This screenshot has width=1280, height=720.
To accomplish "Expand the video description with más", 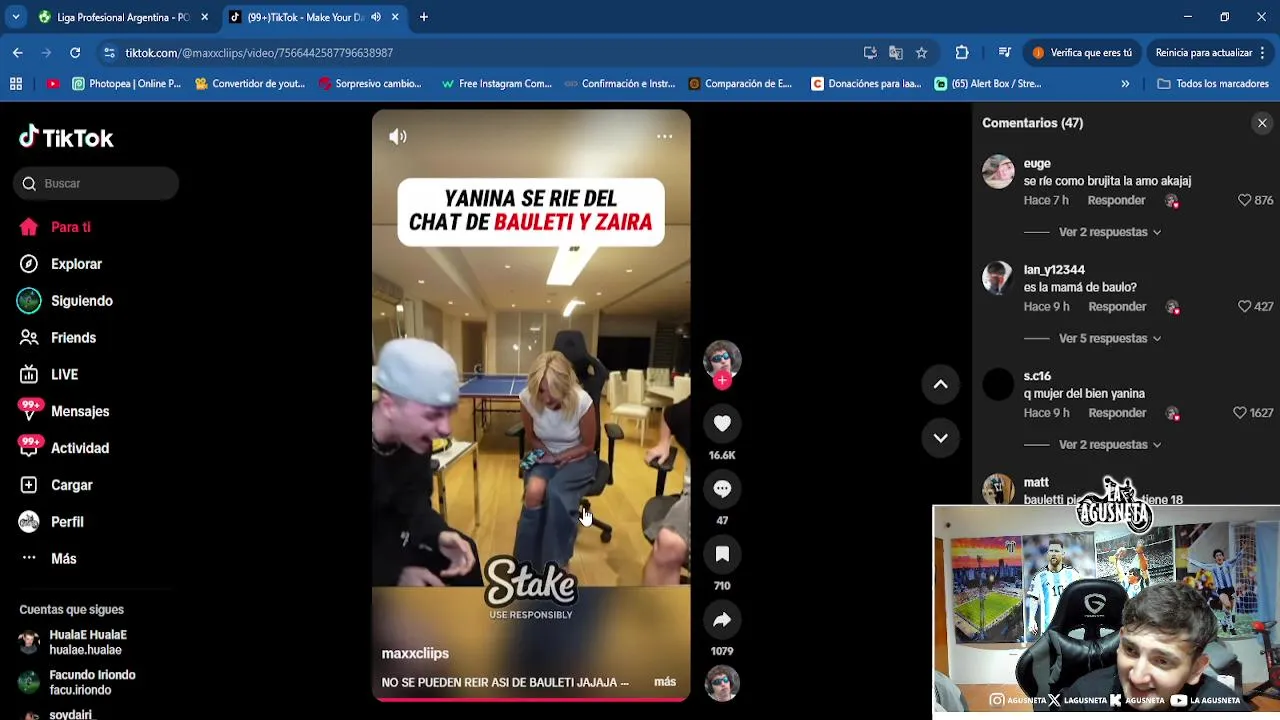I will [x=665, y=682].
